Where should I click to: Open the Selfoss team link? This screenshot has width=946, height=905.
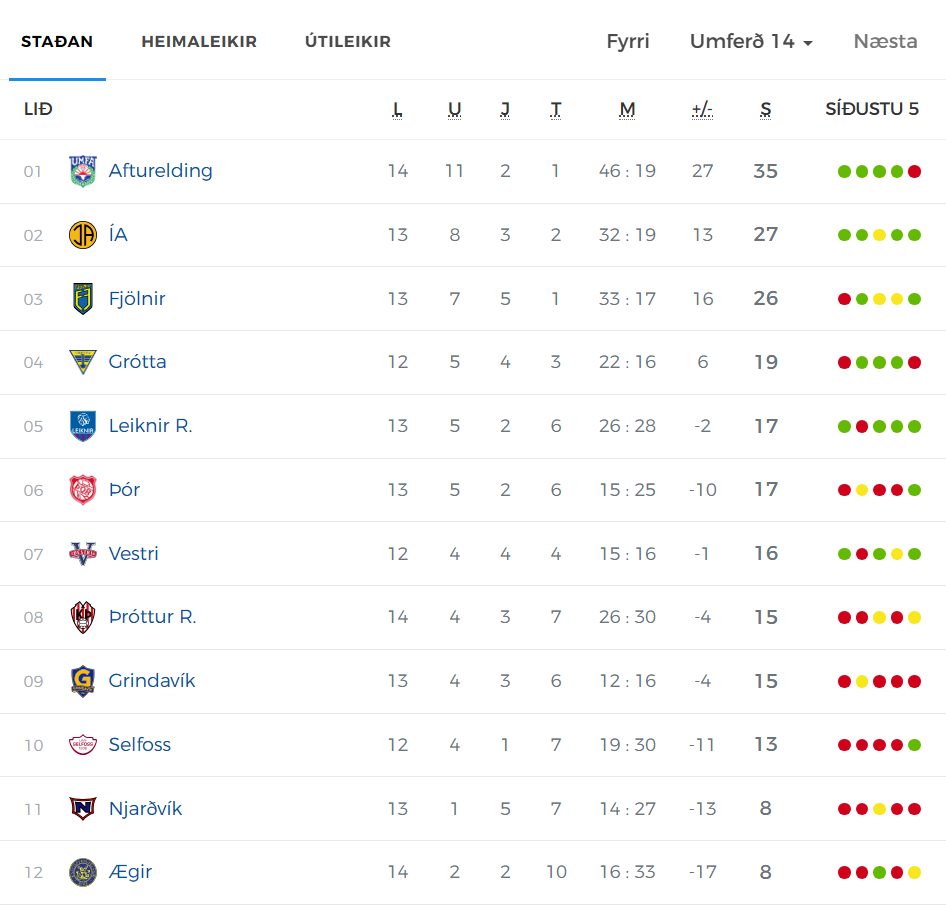[139, 745]
